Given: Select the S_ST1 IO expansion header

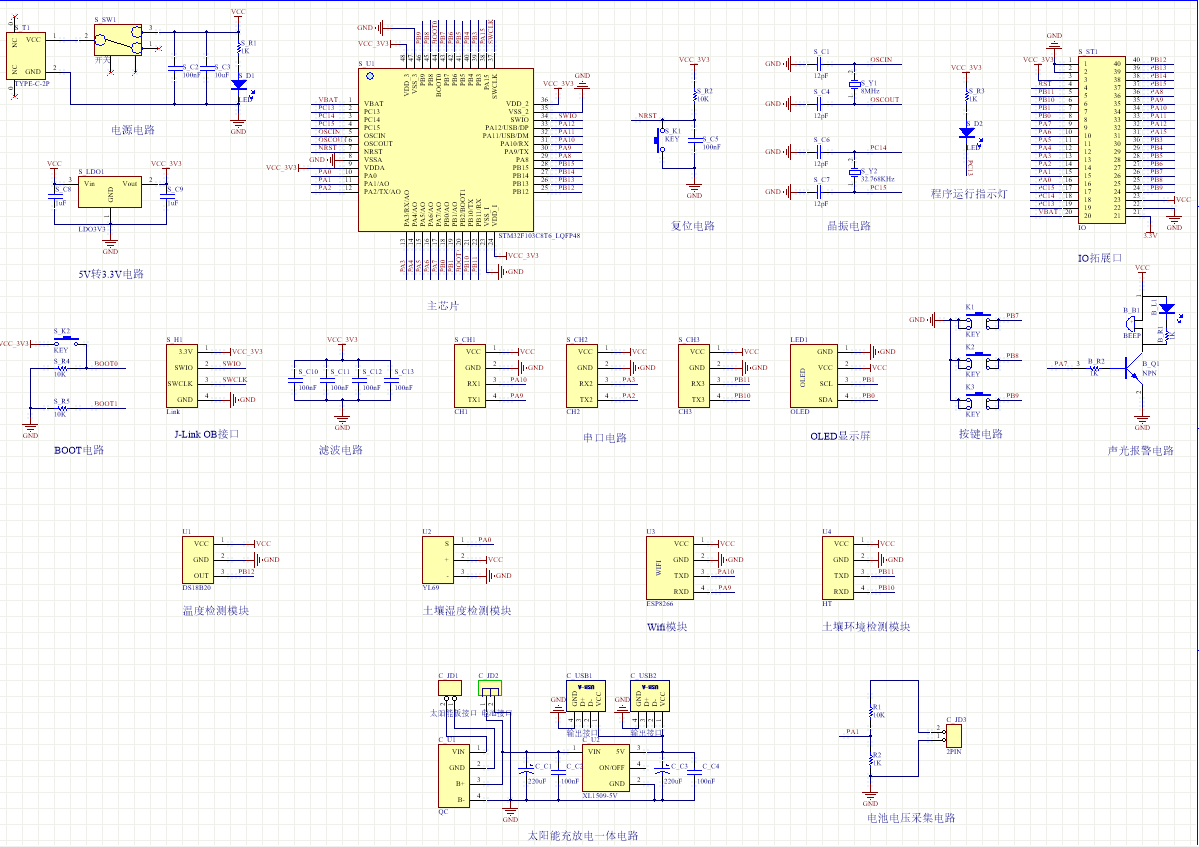Looking at the screenshot, I should pyautogui.click(x=1102, y=140).
